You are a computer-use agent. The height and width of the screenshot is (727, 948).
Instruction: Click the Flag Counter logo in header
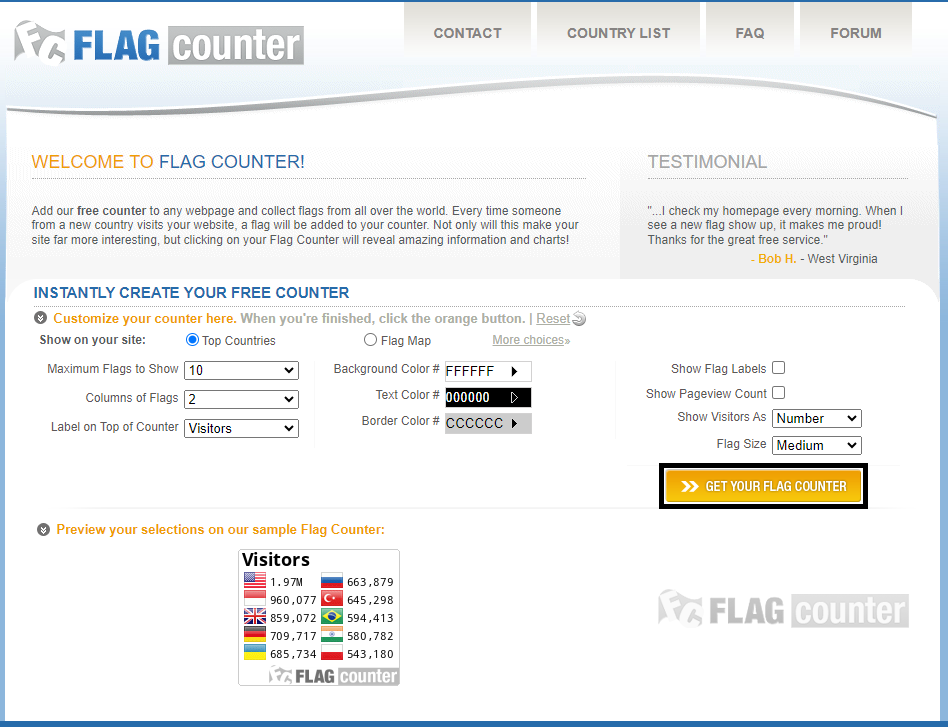(159, 44)
